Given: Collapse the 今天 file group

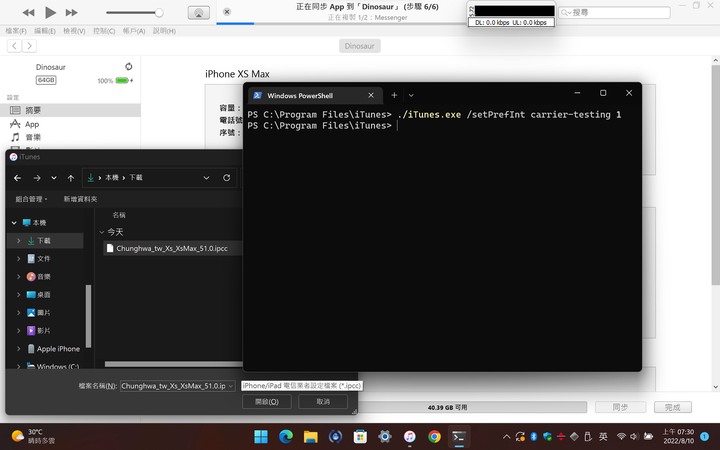Looking at the screenshot, I should click(102, 232).
